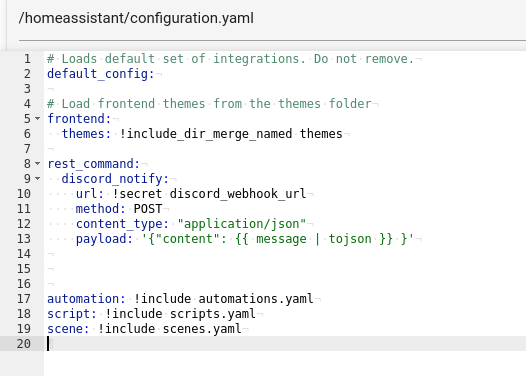Image resolution: width=526 pixels, height=376 pixels.
Task: Click '!include_dir_merge_named themes' value
Action: (231, 134)
